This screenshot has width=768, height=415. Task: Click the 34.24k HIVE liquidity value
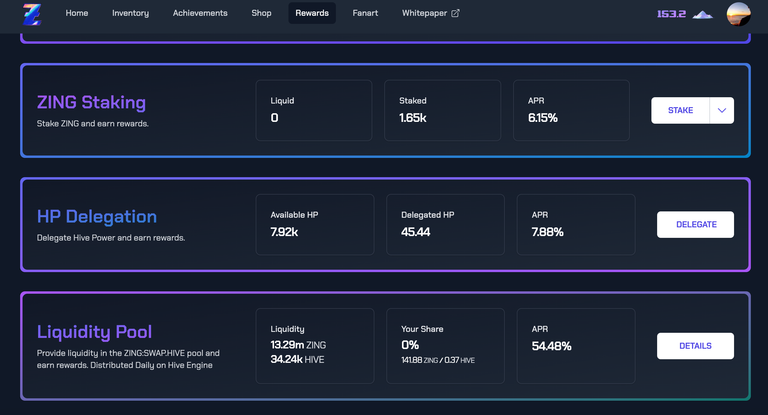(x=297, y=359)
